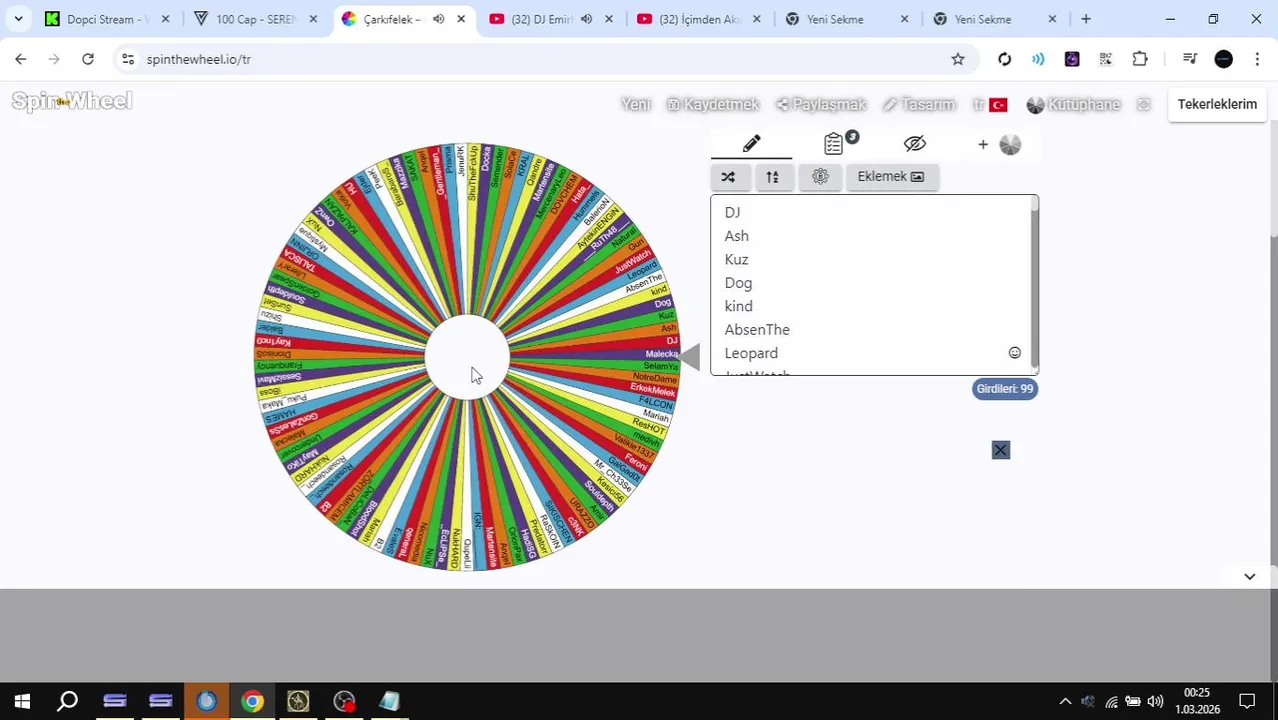The width and height of the screenshot is (1278, 720).
Task: Open the tr language selector with flag
Action: pyautogui.click(x=990, y=104)
